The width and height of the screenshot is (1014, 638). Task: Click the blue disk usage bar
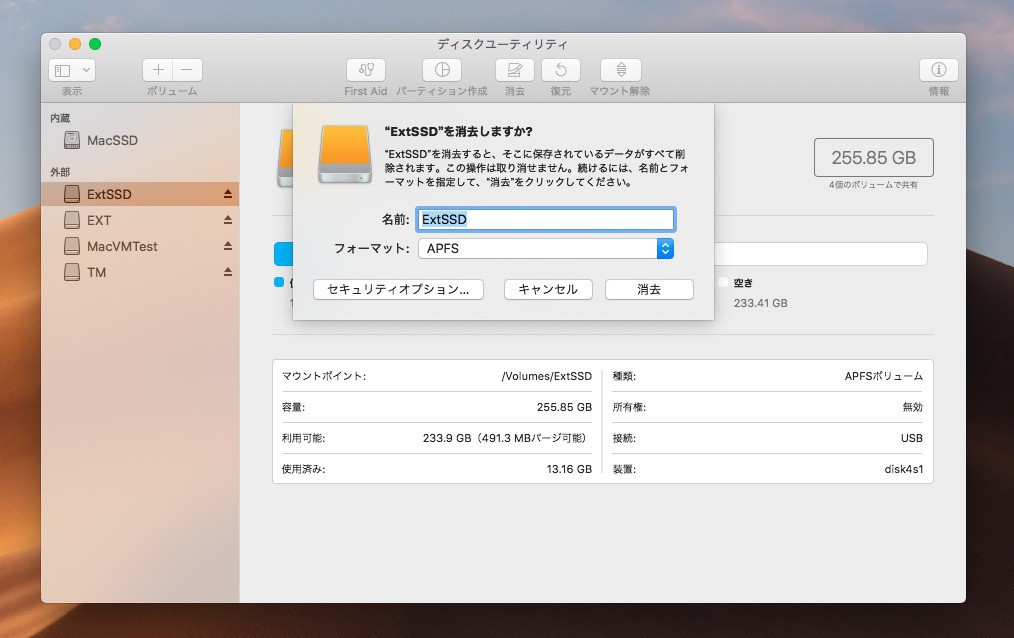tap(282, 253)
